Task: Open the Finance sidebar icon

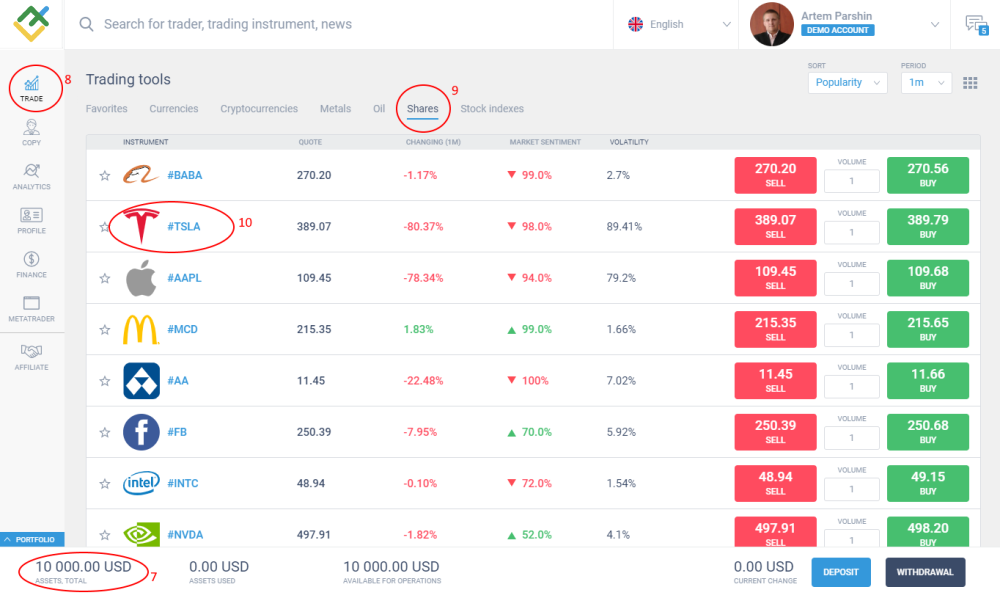Action: 31,264
